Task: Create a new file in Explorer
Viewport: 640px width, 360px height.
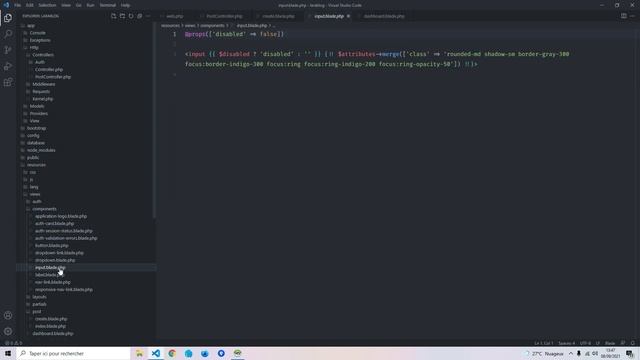Action: click(x=113, y=16)
